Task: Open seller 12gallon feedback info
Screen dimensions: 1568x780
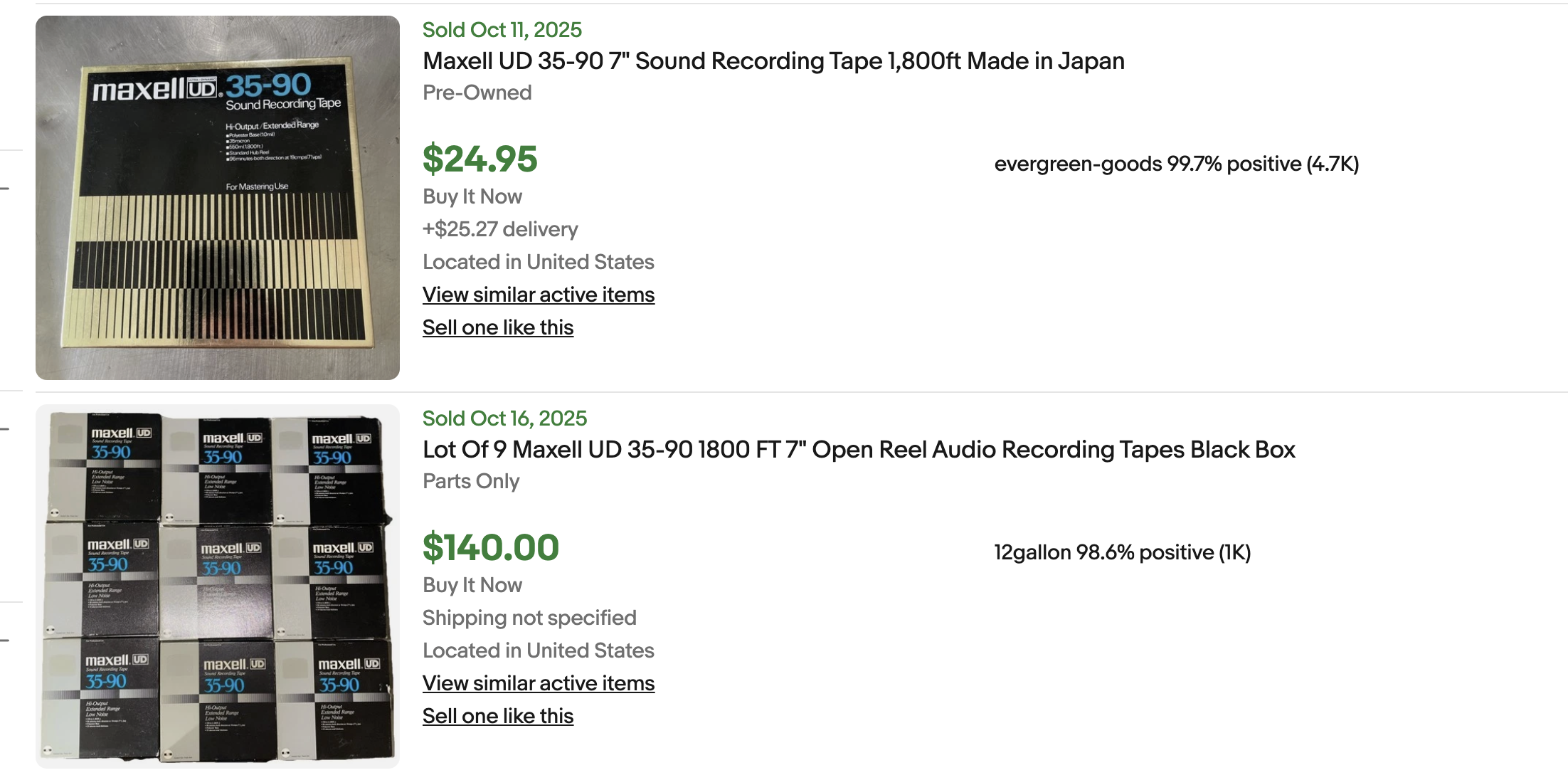Action: pyautogui.click(x=1122, y=552)
